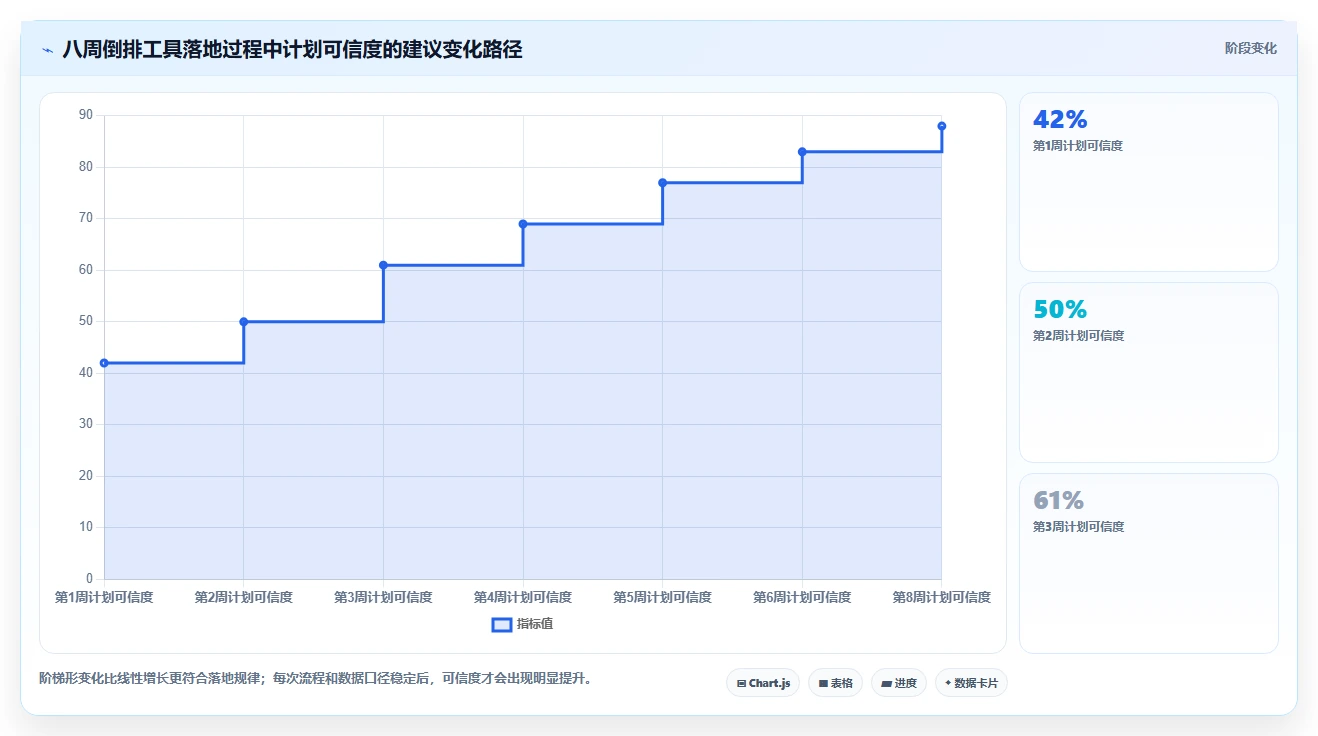Click the Chart.js chip
Viewport: 1318px width, 736px height.
point(763,683)
